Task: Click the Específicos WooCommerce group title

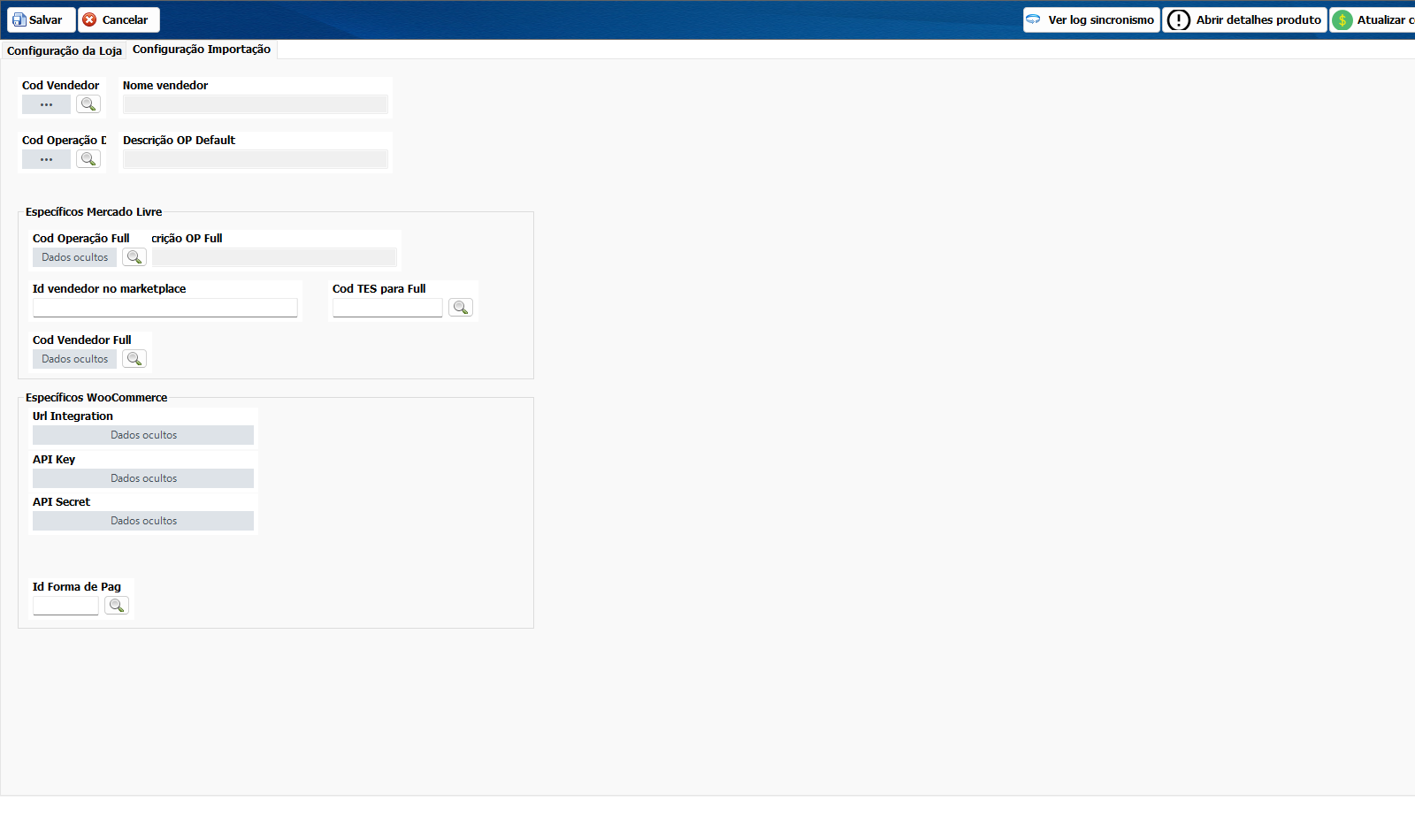Action: pyautogui.click(x=96, y=398)
